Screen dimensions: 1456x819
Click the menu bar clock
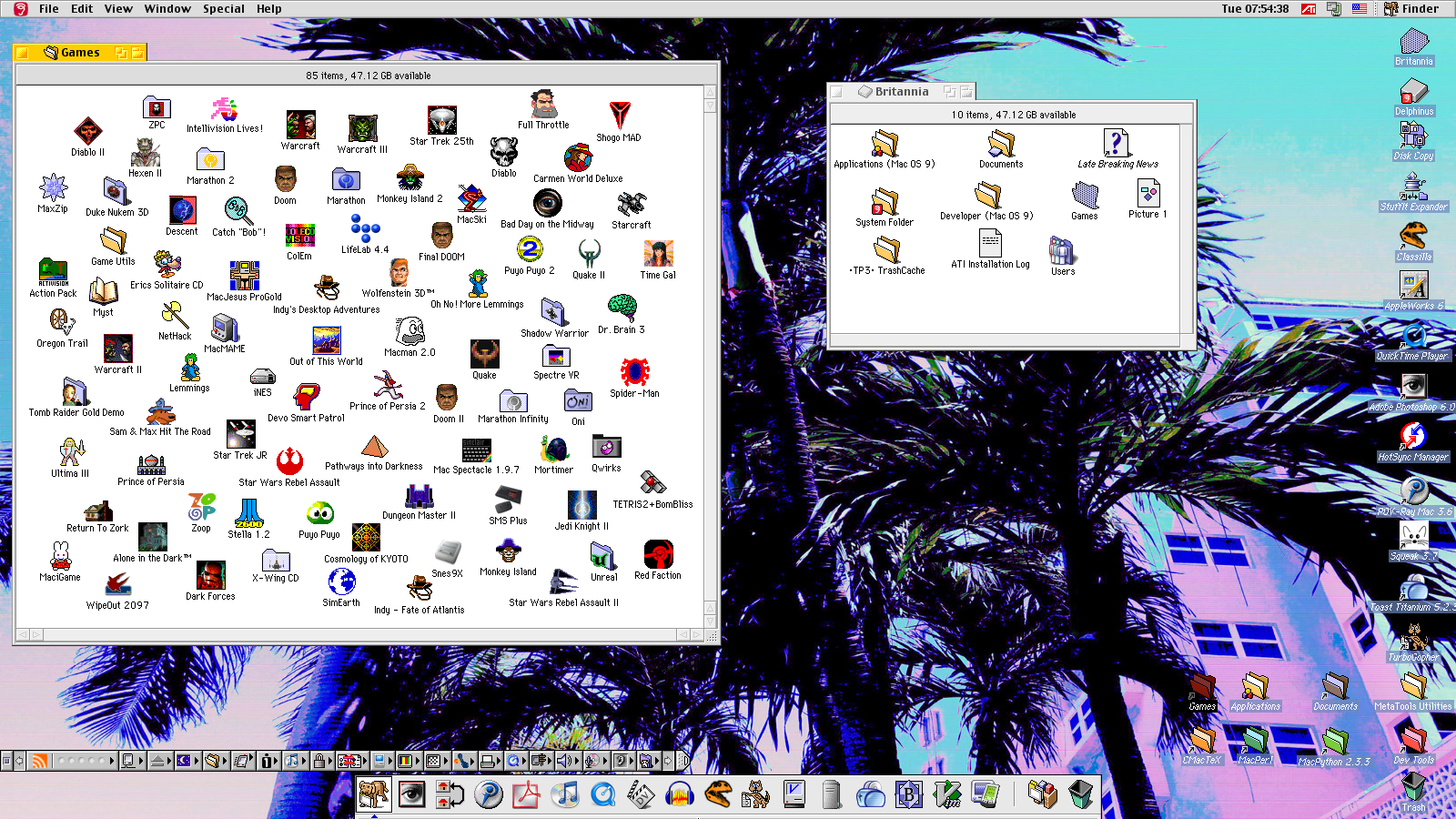1255,8
